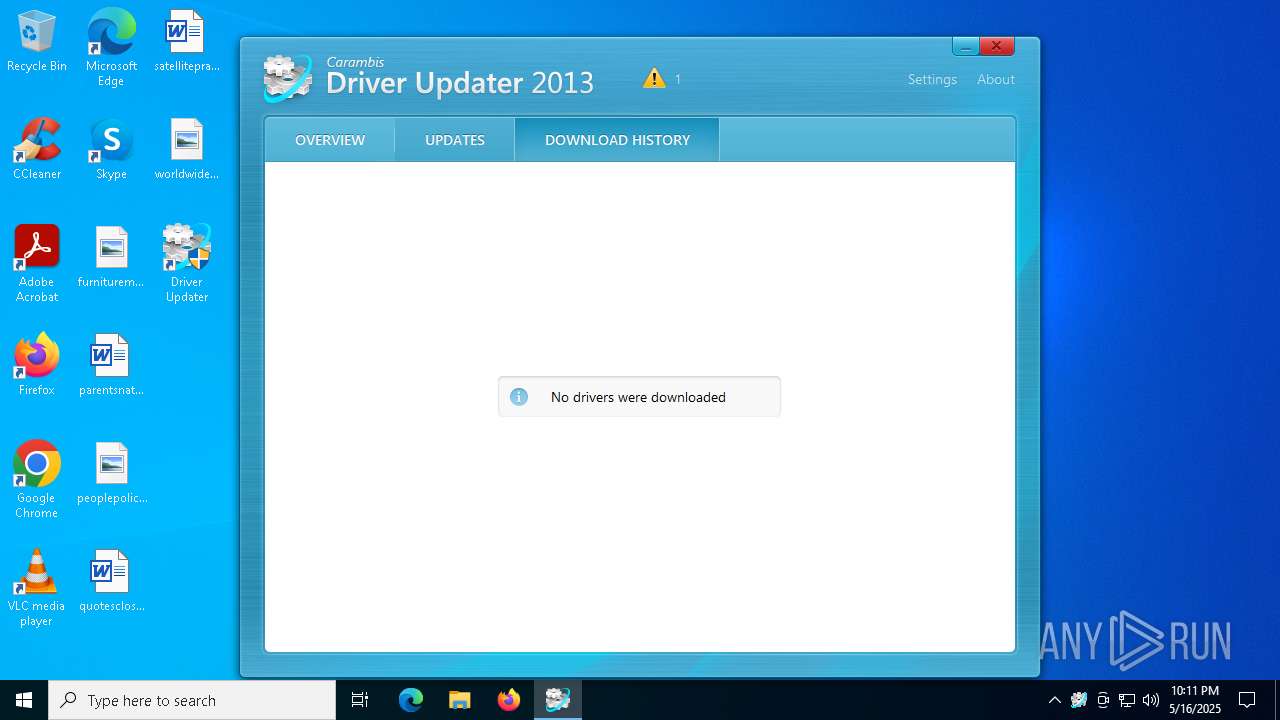Open File Explorer from the taskbar
Image resolution: width=1280 pixels, height=720 pixels.
459,700
